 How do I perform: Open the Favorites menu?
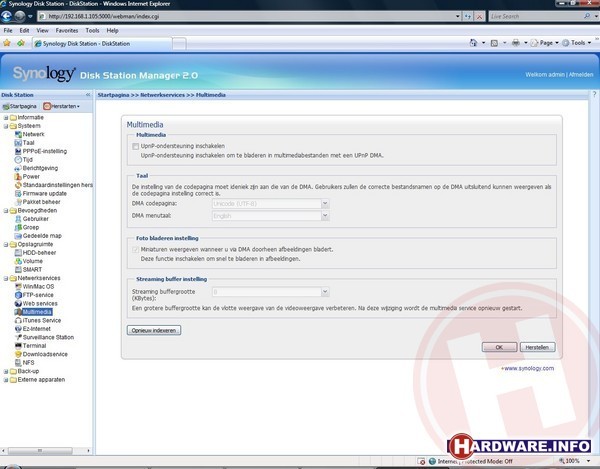click(x=67, y=30)
